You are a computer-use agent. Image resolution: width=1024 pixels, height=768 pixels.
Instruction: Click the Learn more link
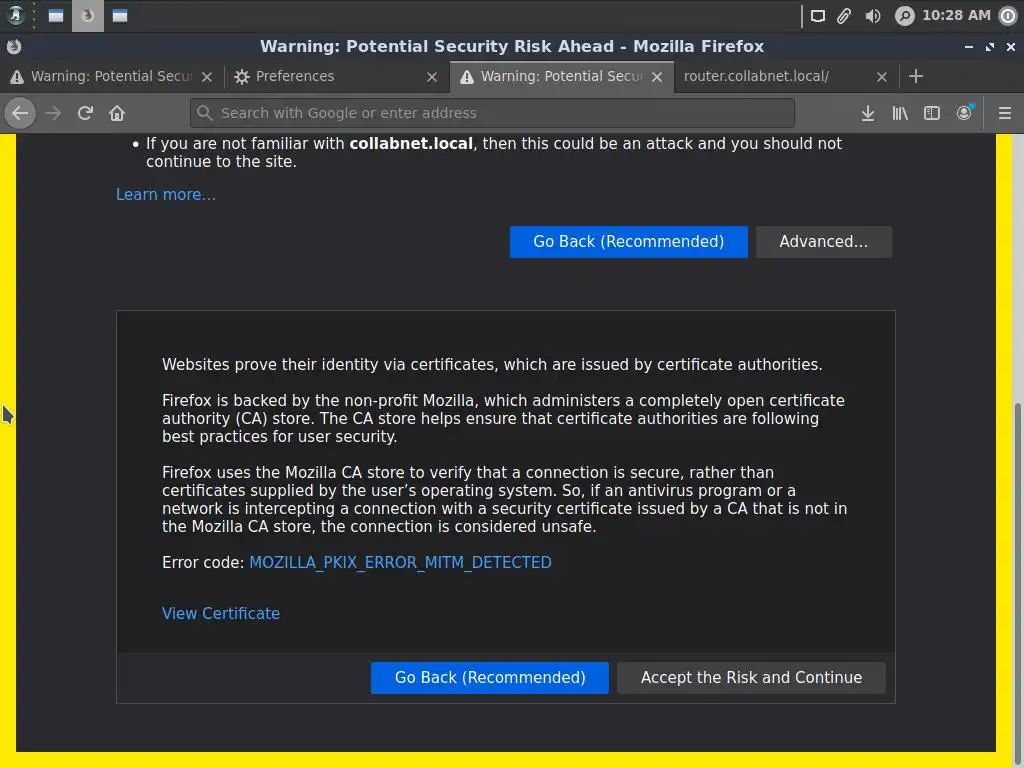165,195
